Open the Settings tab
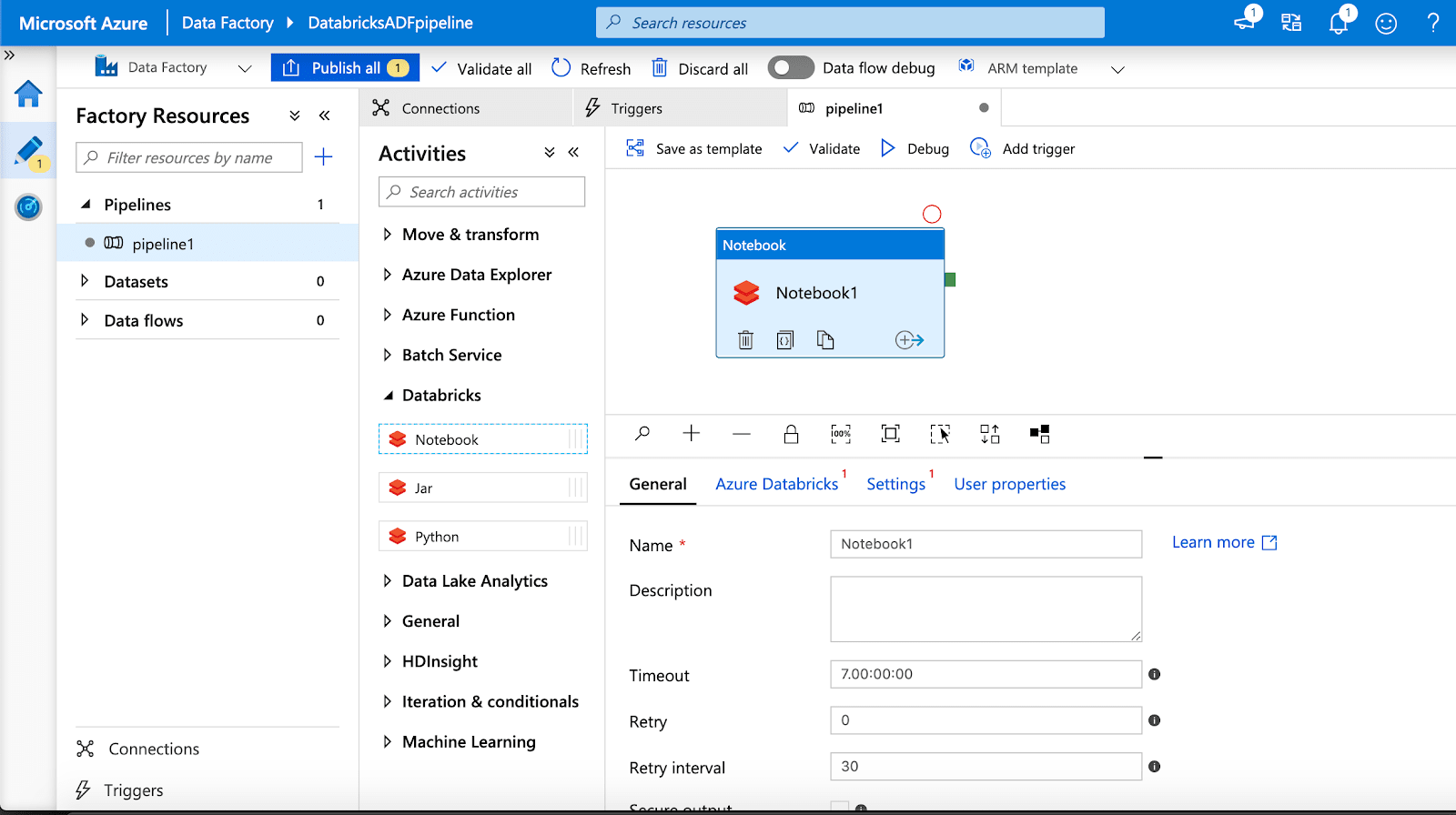This screenshot has width=1456, height=815. point(895,484)
